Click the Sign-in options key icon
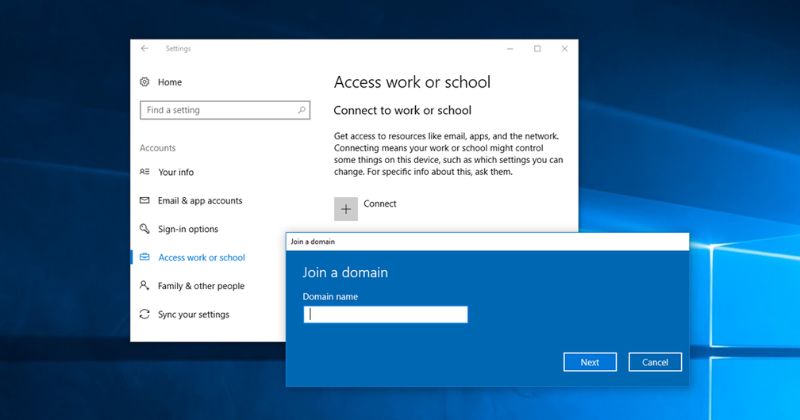The image size is (800, 420). point(145,229)
